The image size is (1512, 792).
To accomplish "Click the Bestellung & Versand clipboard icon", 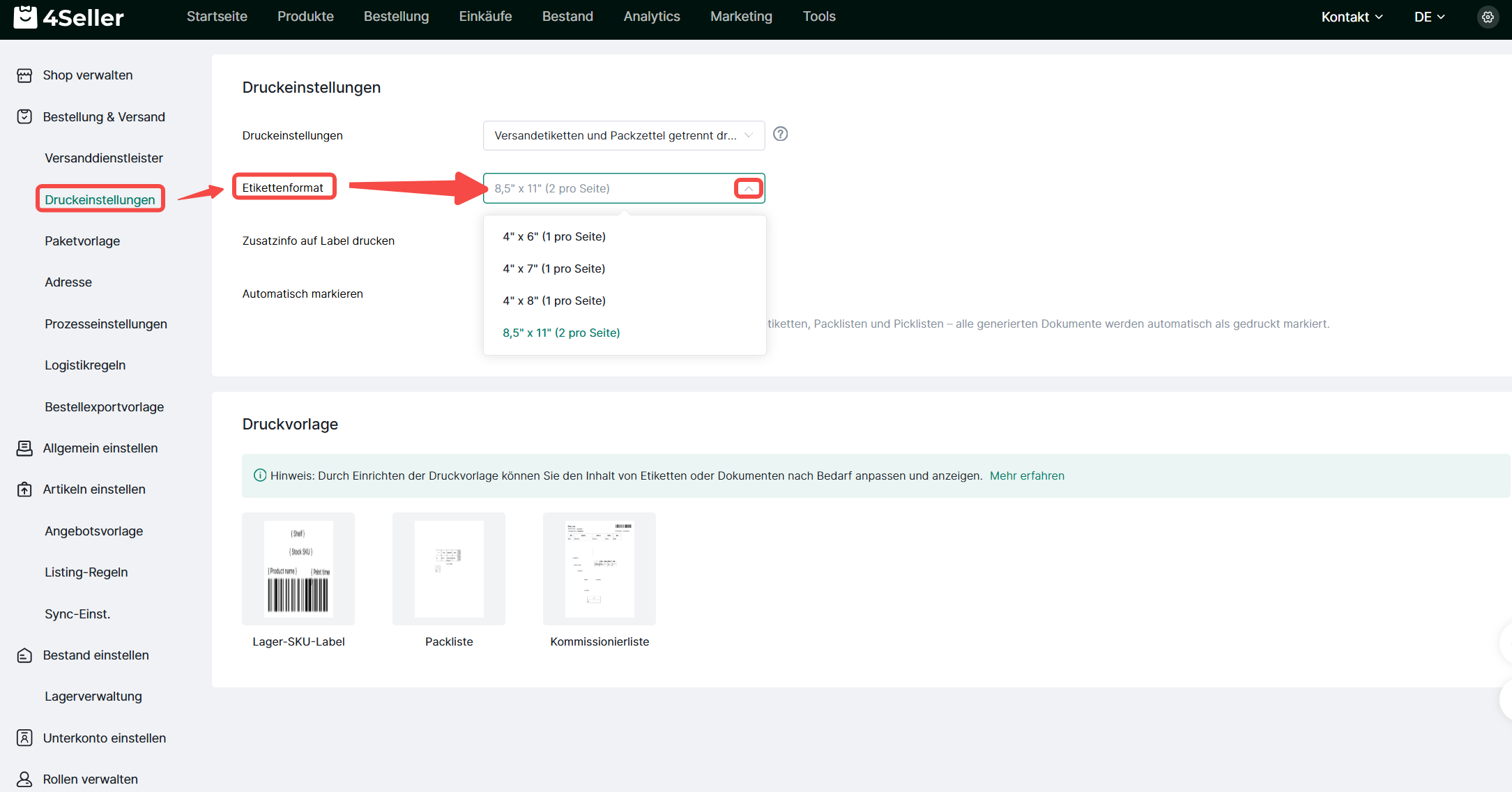I will pyautogui.click(x=24, y=116).
